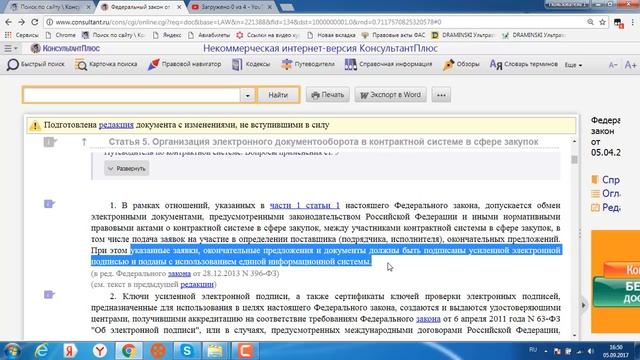Open закона link about 63-ФЗ electronic signature

coord(428,319)
